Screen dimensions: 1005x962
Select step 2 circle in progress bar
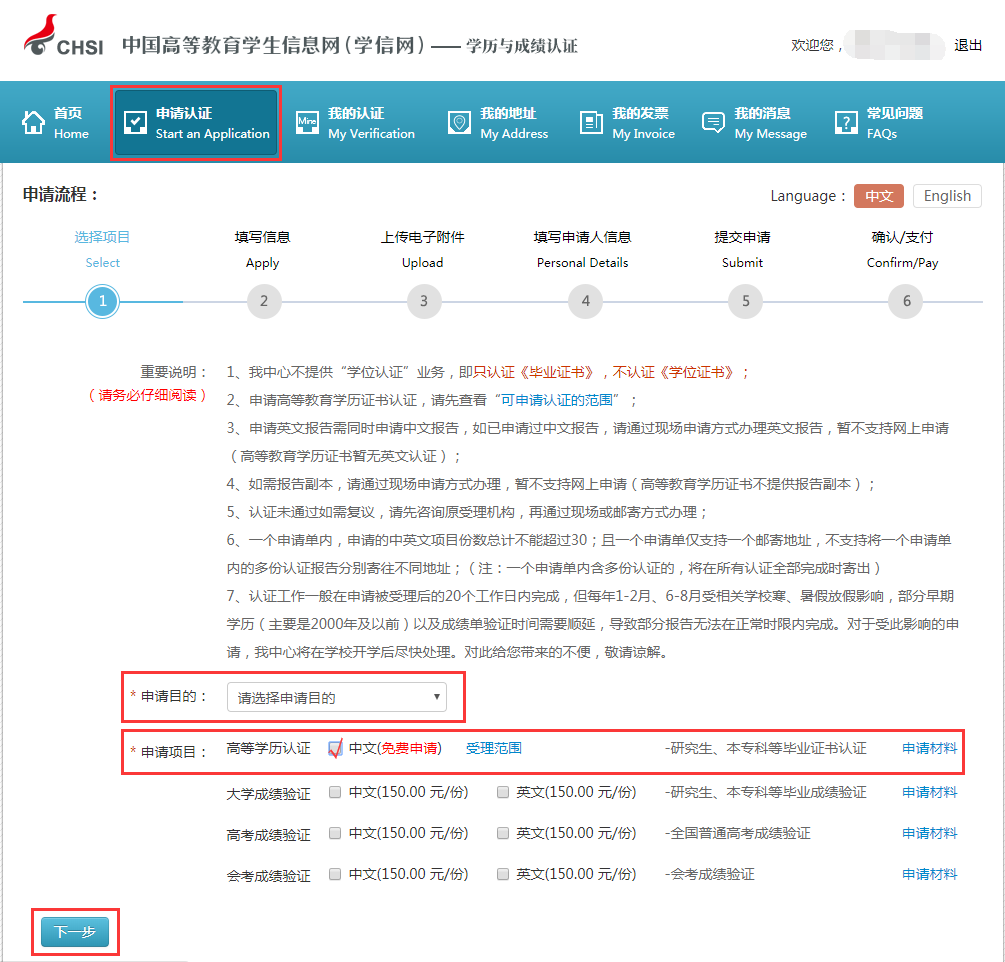pyautogui.click(x=264, y=301)
